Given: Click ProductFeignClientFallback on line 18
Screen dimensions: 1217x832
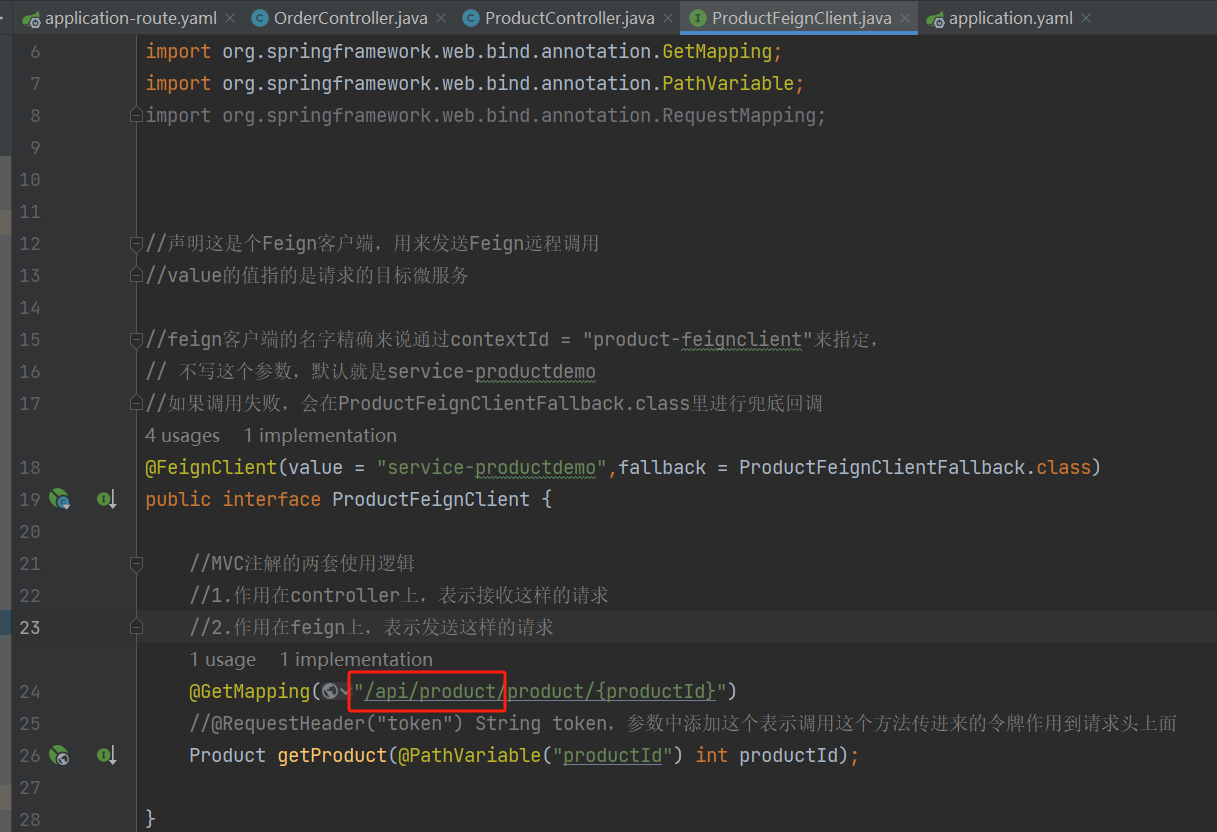Looking at the screenshot, I should pos(882,467).
